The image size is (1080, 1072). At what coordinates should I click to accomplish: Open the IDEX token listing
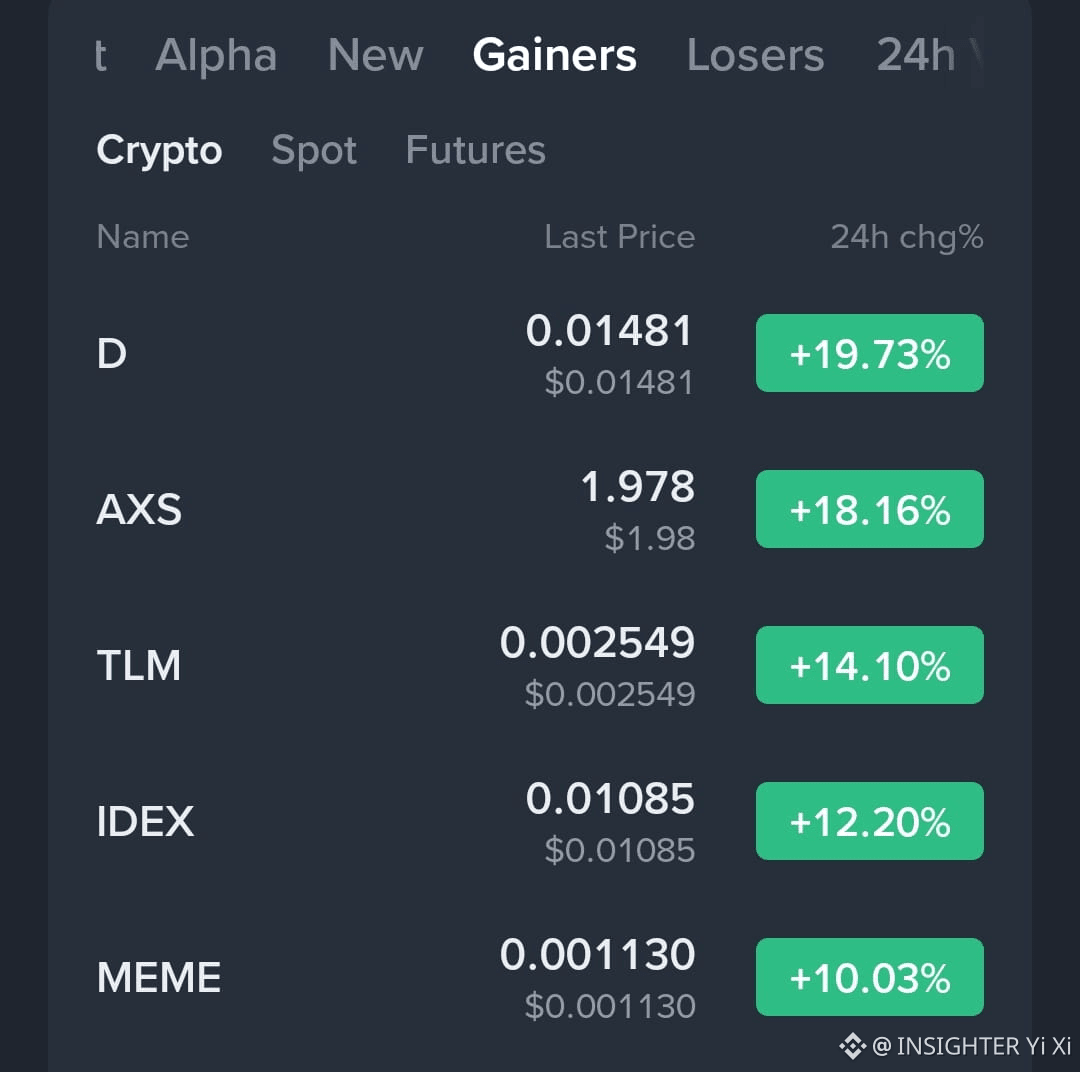click(x=145, y=821)
